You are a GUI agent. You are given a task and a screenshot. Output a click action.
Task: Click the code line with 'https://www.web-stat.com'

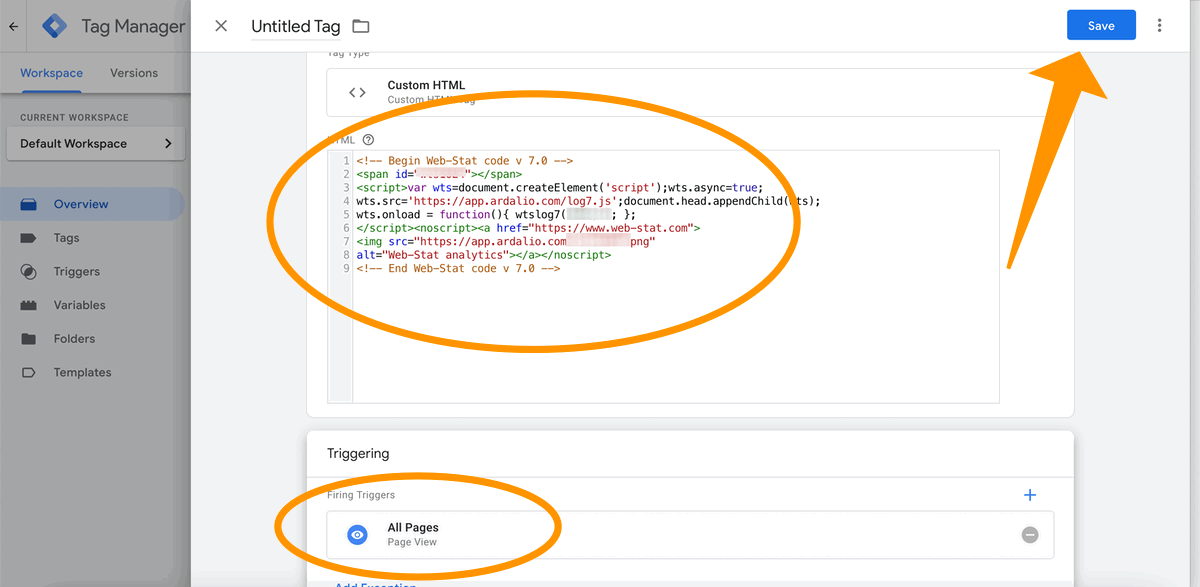(x=528, y=228)
